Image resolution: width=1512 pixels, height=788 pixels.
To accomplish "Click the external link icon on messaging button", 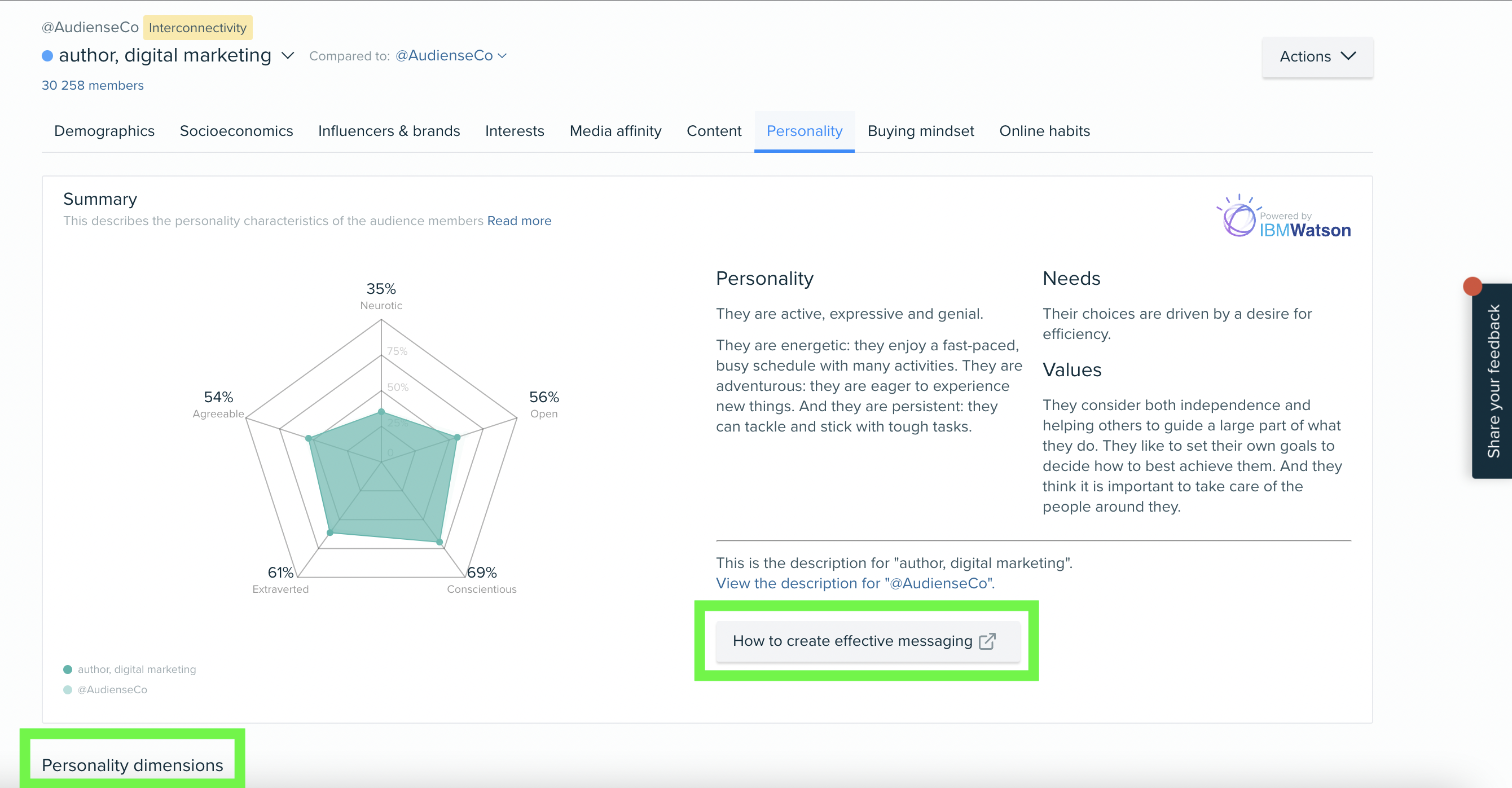I will pyautogui.click(x=987, y=641).
